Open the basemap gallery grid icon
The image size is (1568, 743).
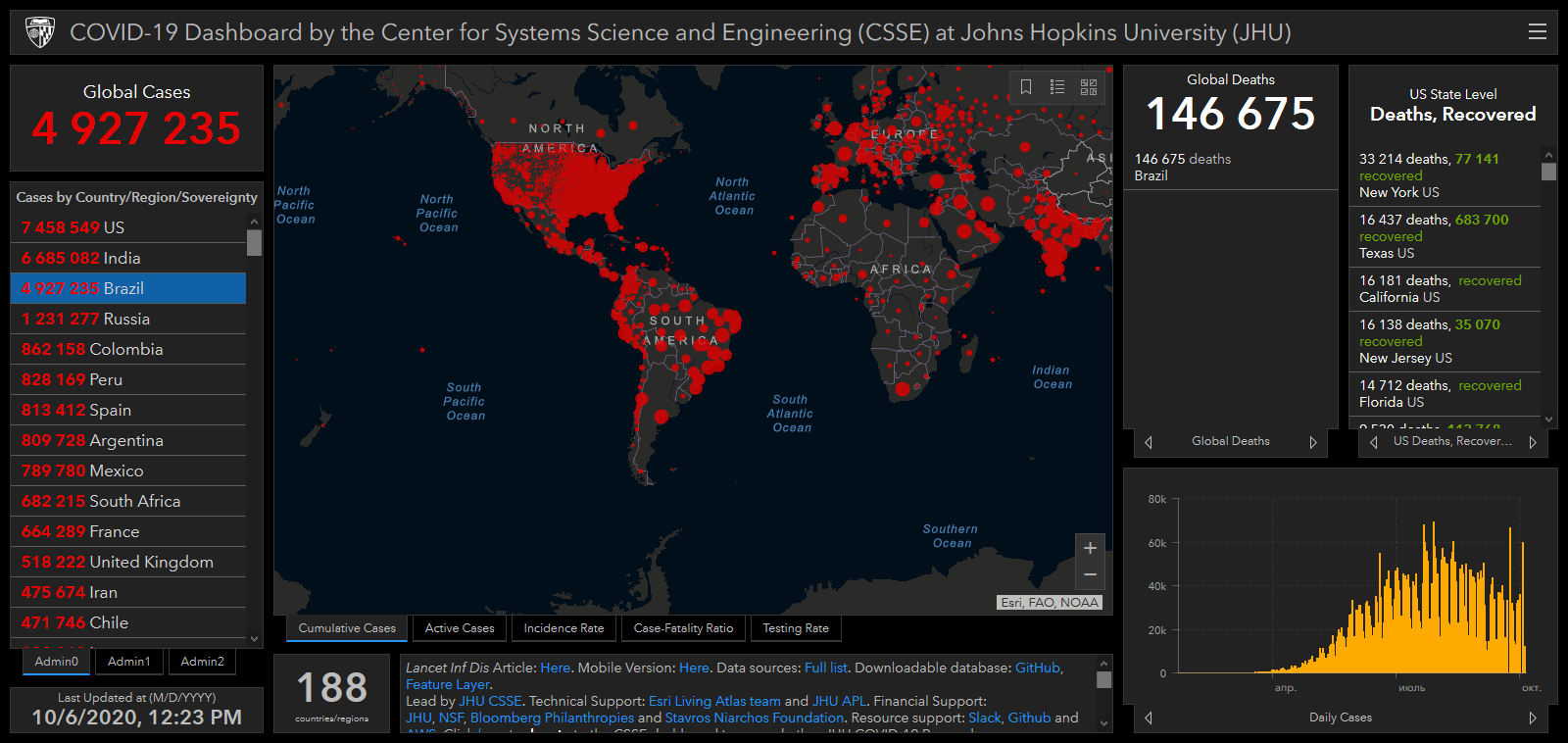click(1089, 87)
